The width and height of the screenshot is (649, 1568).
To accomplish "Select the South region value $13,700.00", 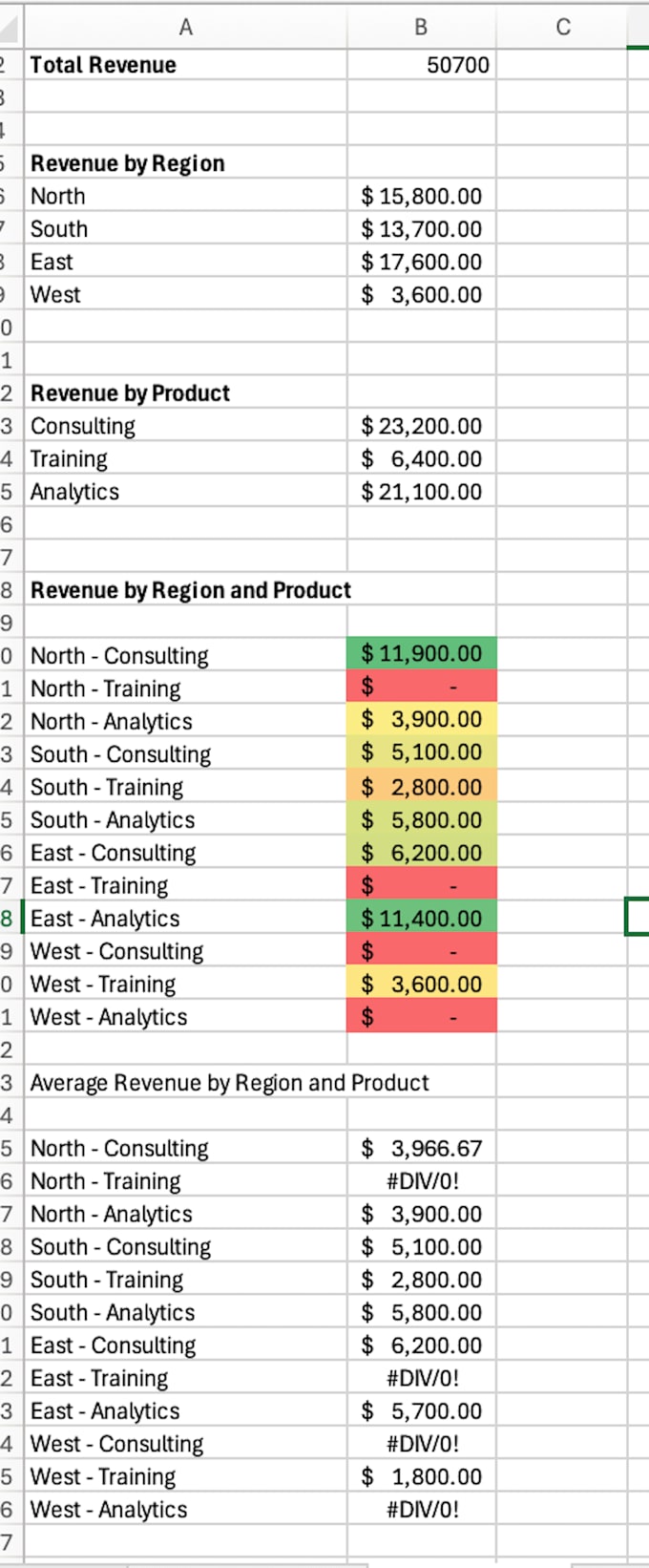I will (421, 229).
